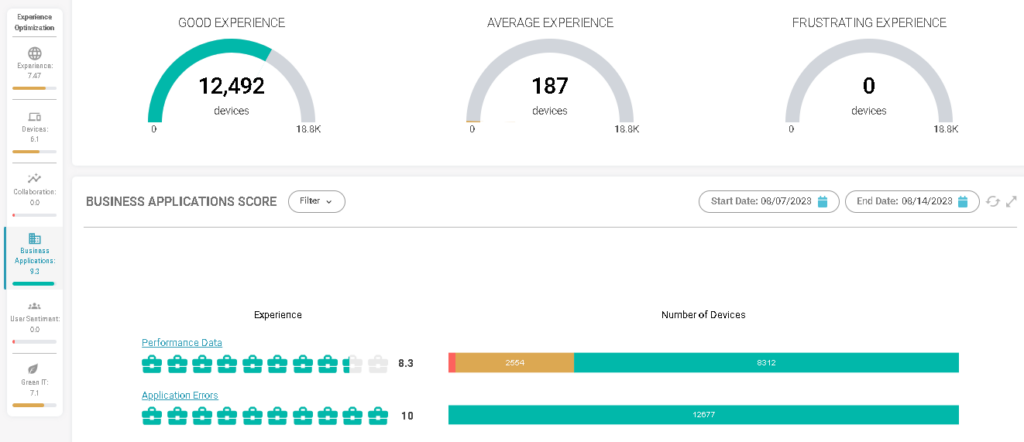The height and width of the screenshot is (442, 1024).
Task: Click the orange 2554 devices bar segment
Action: click(514, 362)
